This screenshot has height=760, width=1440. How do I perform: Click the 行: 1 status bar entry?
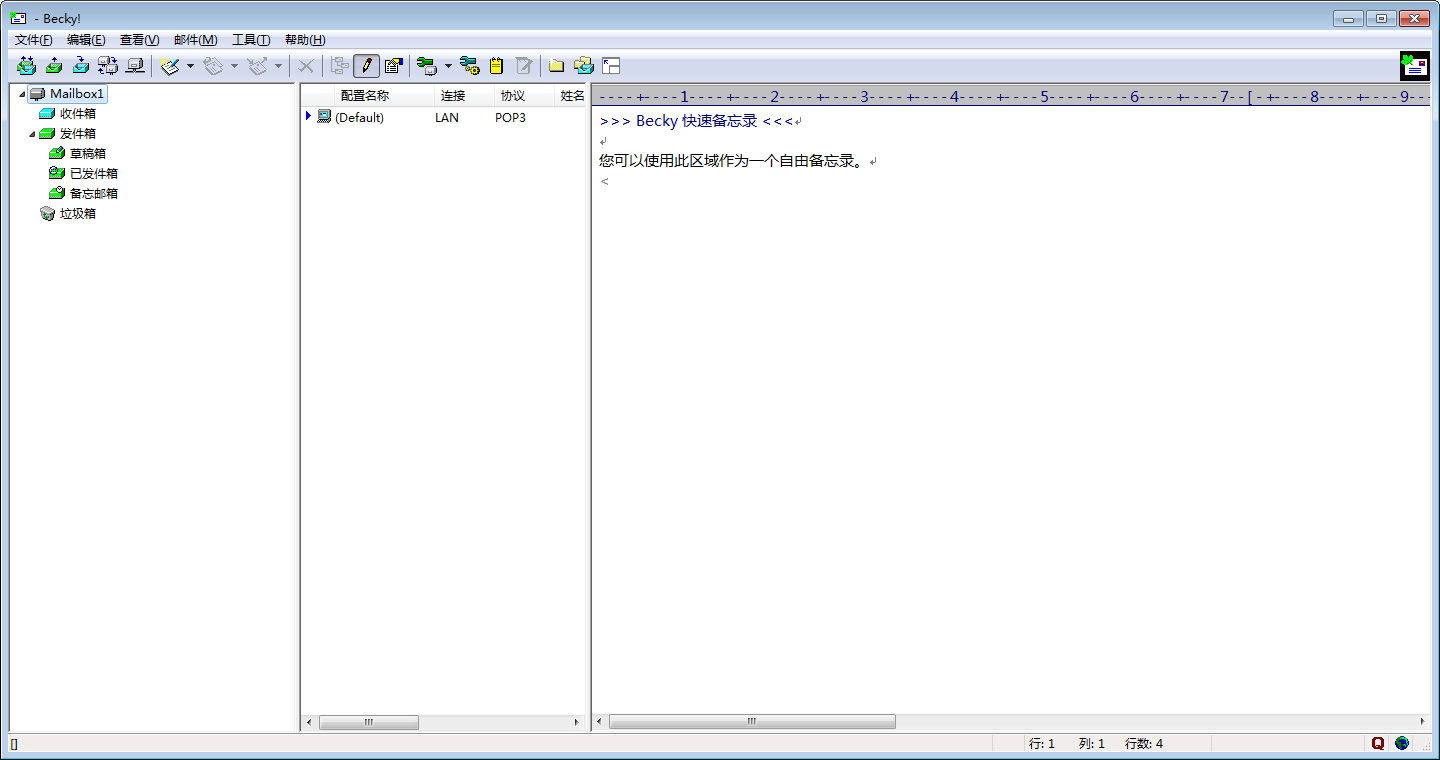(x=1041, y=743)
